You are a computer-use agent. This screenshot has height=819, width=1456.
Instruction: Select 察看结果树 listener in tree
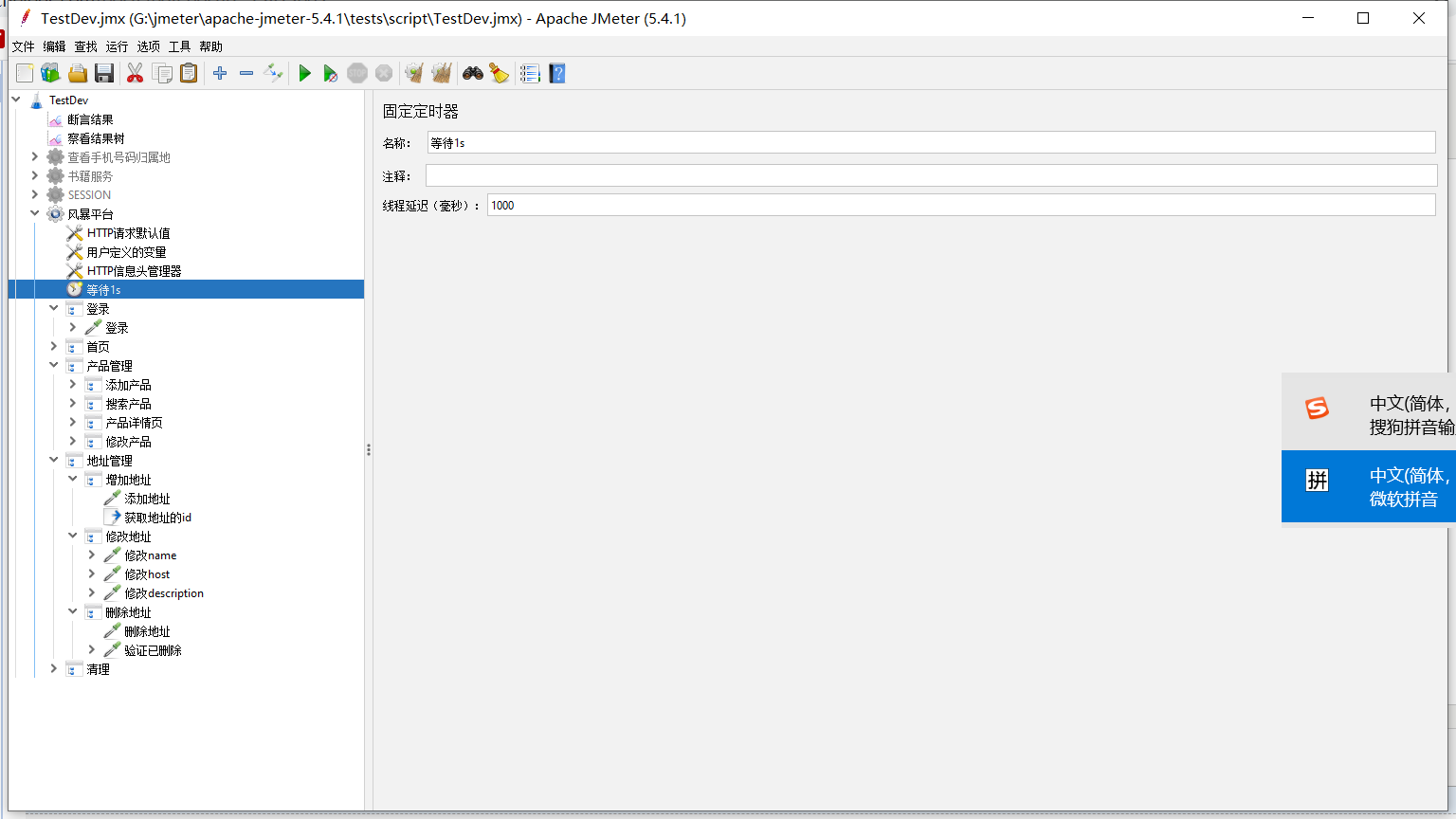click(96, 138)
